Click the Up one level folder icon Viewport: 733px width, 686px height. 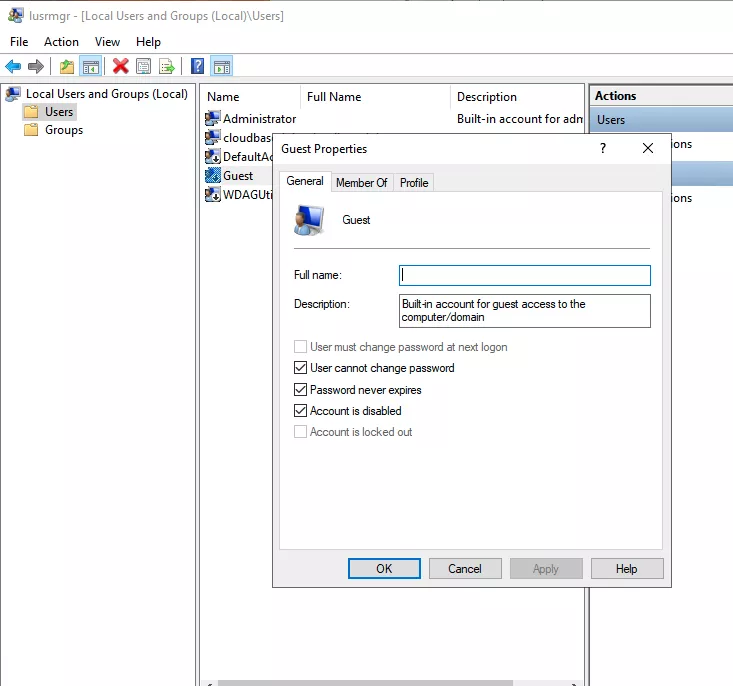(67, 67)
